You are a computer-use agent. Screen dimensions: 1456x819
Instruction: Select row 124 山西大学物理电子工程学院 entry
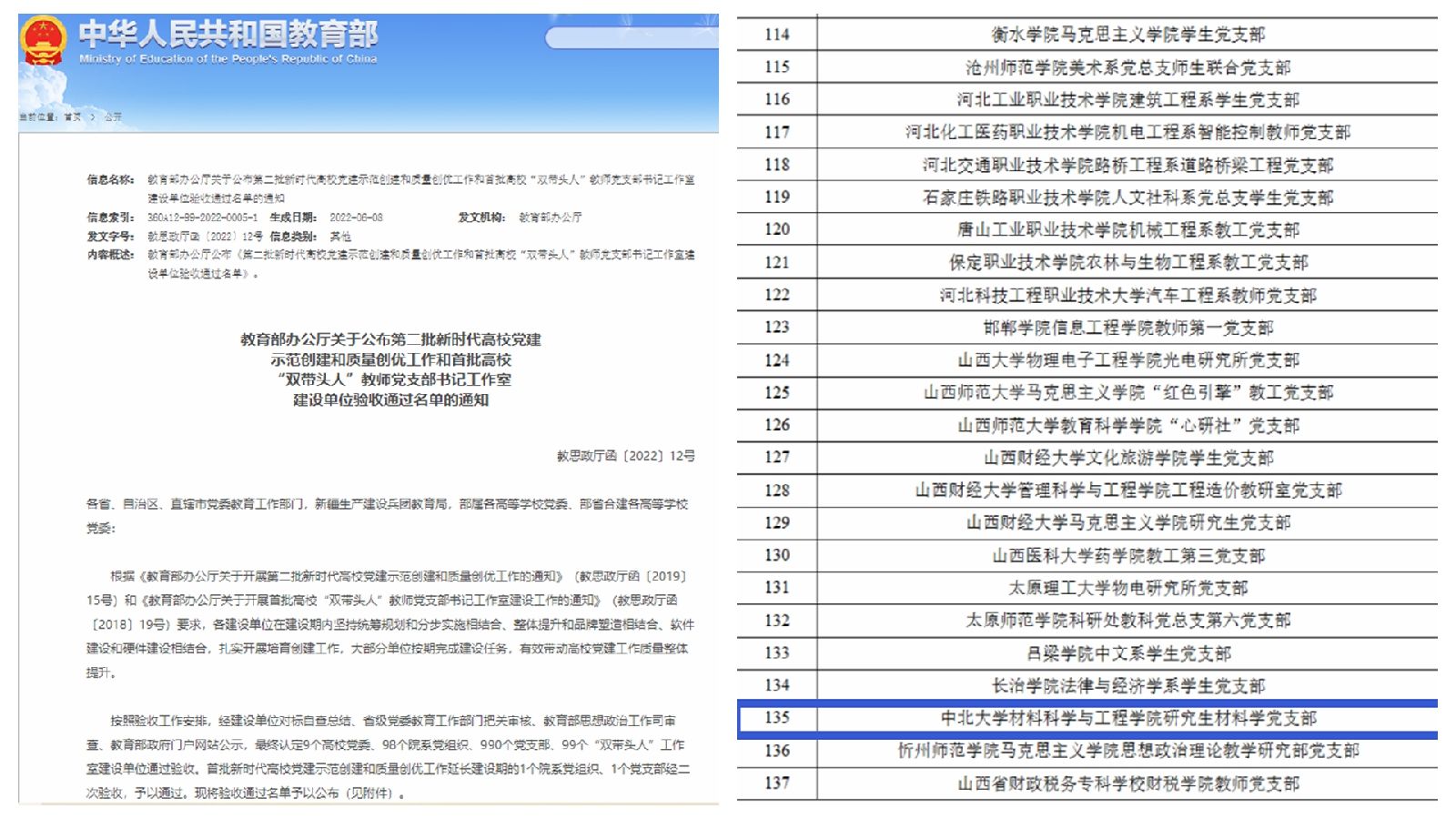[x=1127, y=360]
